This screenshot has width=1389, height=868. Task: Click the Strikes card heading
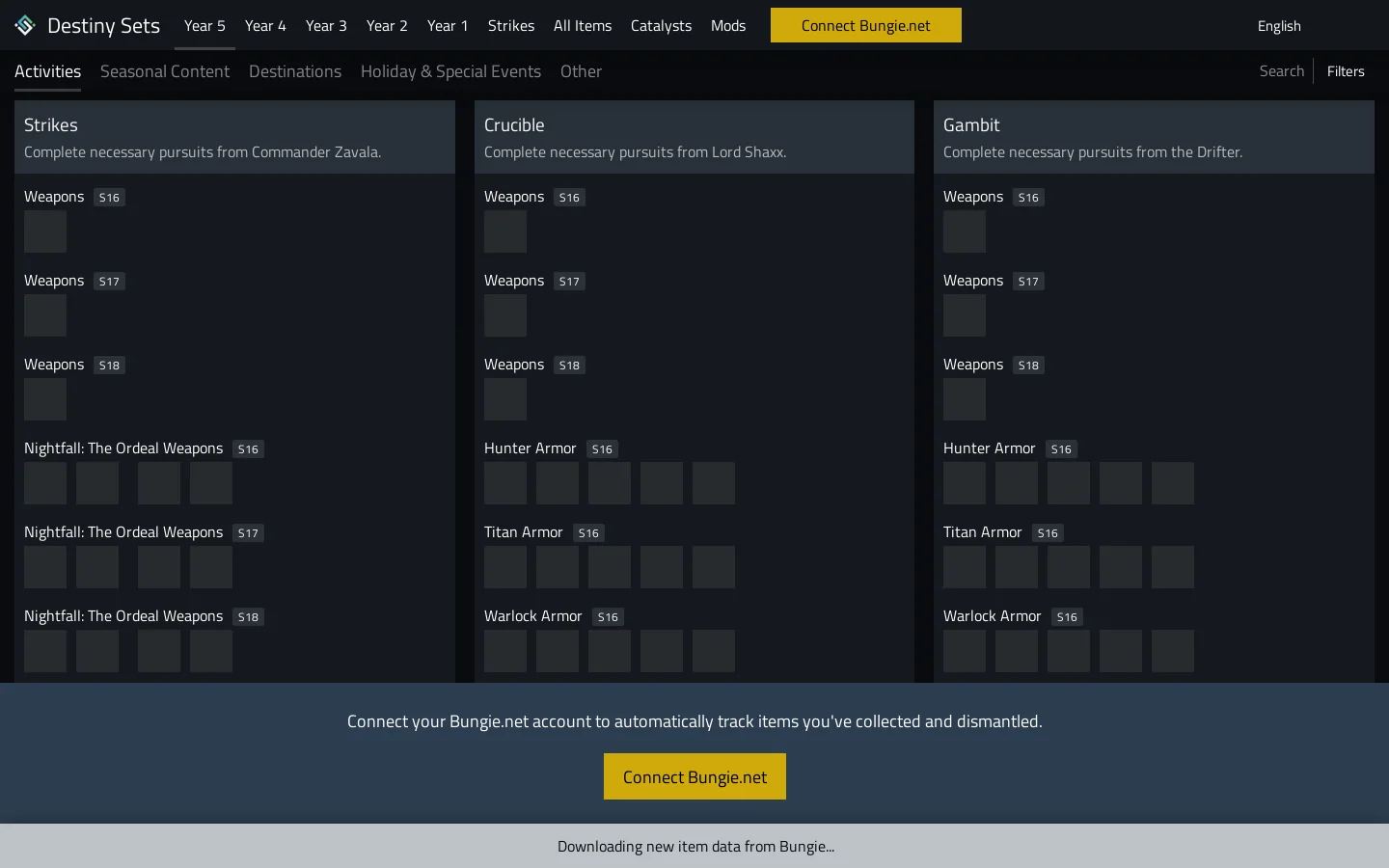[51, 124]
